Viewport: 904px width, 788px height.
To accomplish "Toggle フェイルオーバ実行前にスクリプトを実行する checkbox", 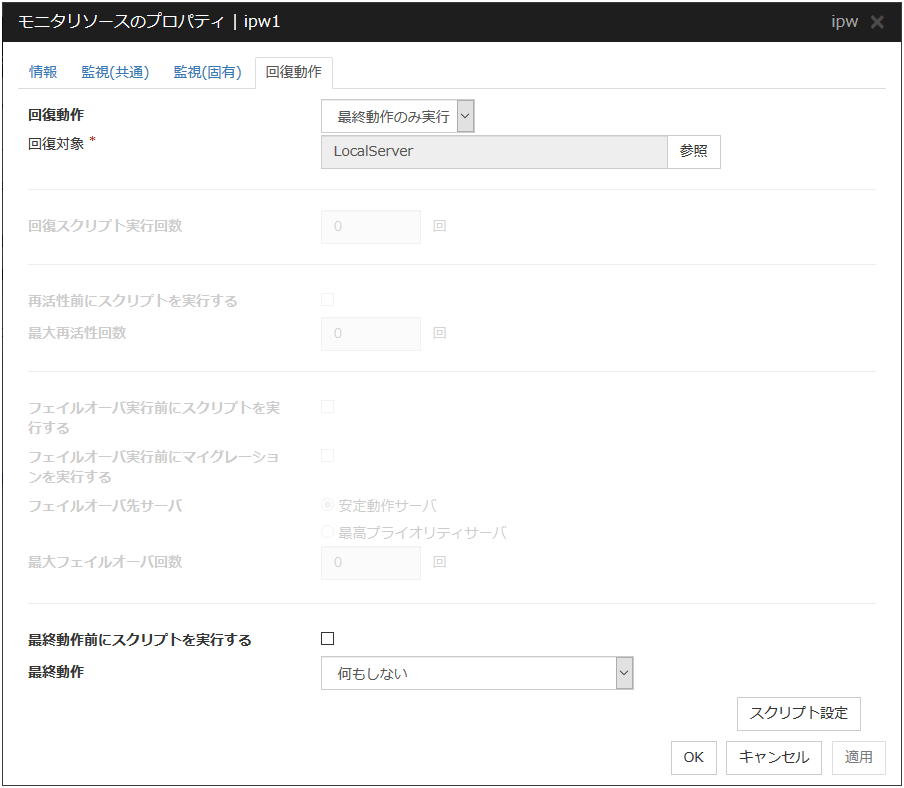I will 327,406.
